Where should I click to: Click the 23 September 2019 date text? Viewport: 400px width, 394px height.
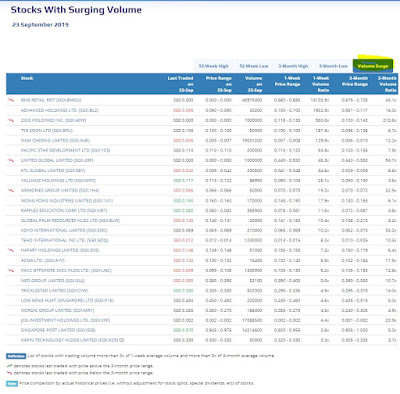tap(40, 25)
